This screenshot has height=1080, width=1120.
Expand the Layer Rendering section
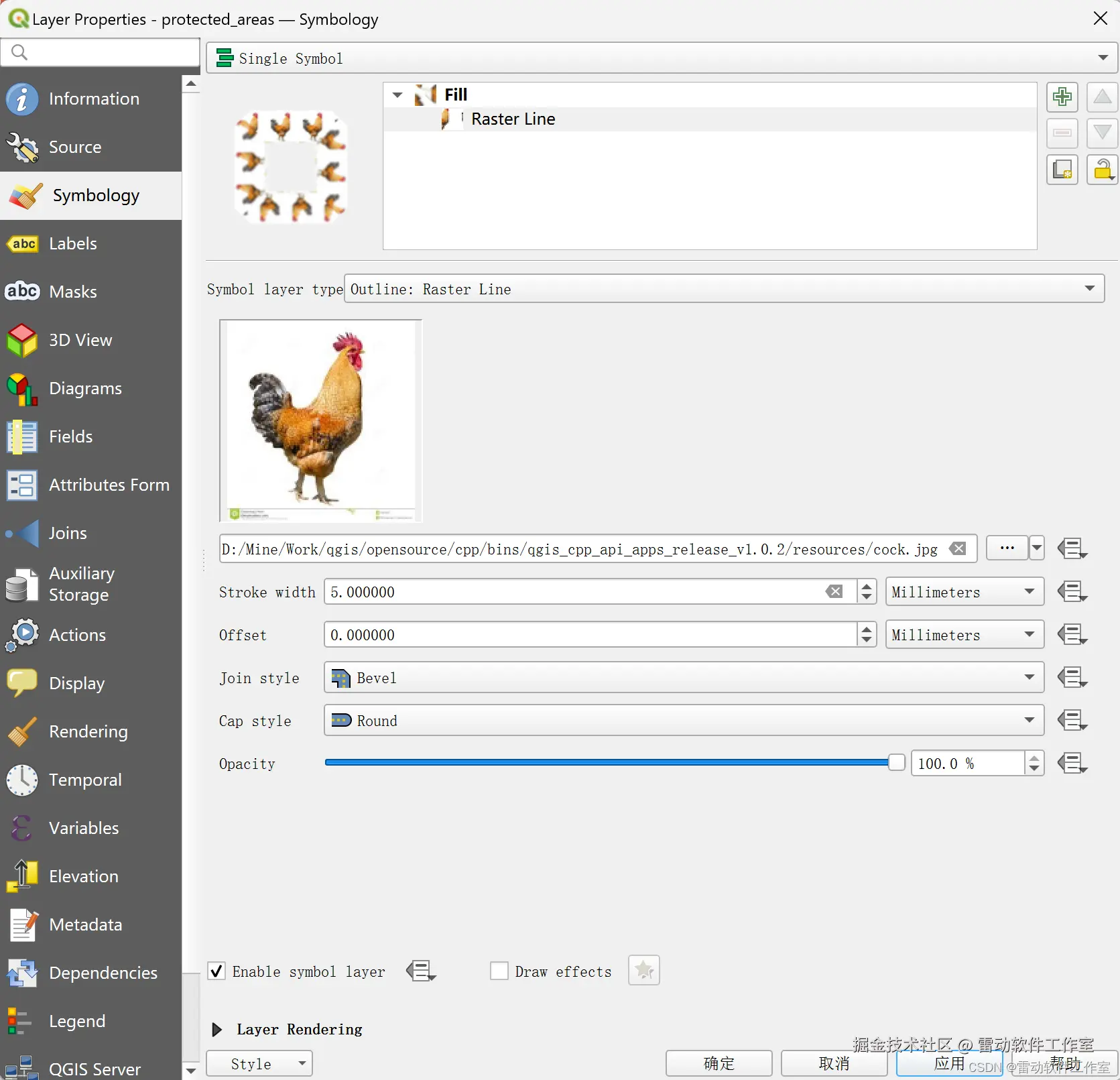(217, 1030)
